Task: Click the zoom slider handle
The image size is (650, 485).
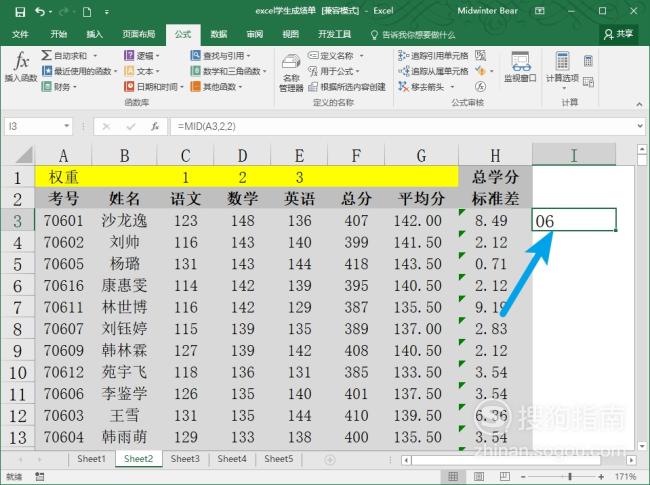Action: pos(570,477)
